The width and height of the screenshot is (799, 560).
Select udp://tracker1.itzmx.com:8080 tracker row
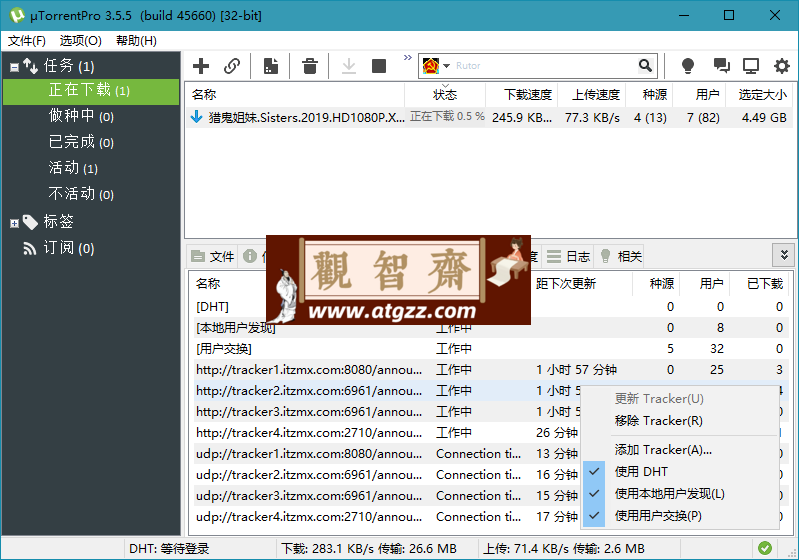[387, 454]
